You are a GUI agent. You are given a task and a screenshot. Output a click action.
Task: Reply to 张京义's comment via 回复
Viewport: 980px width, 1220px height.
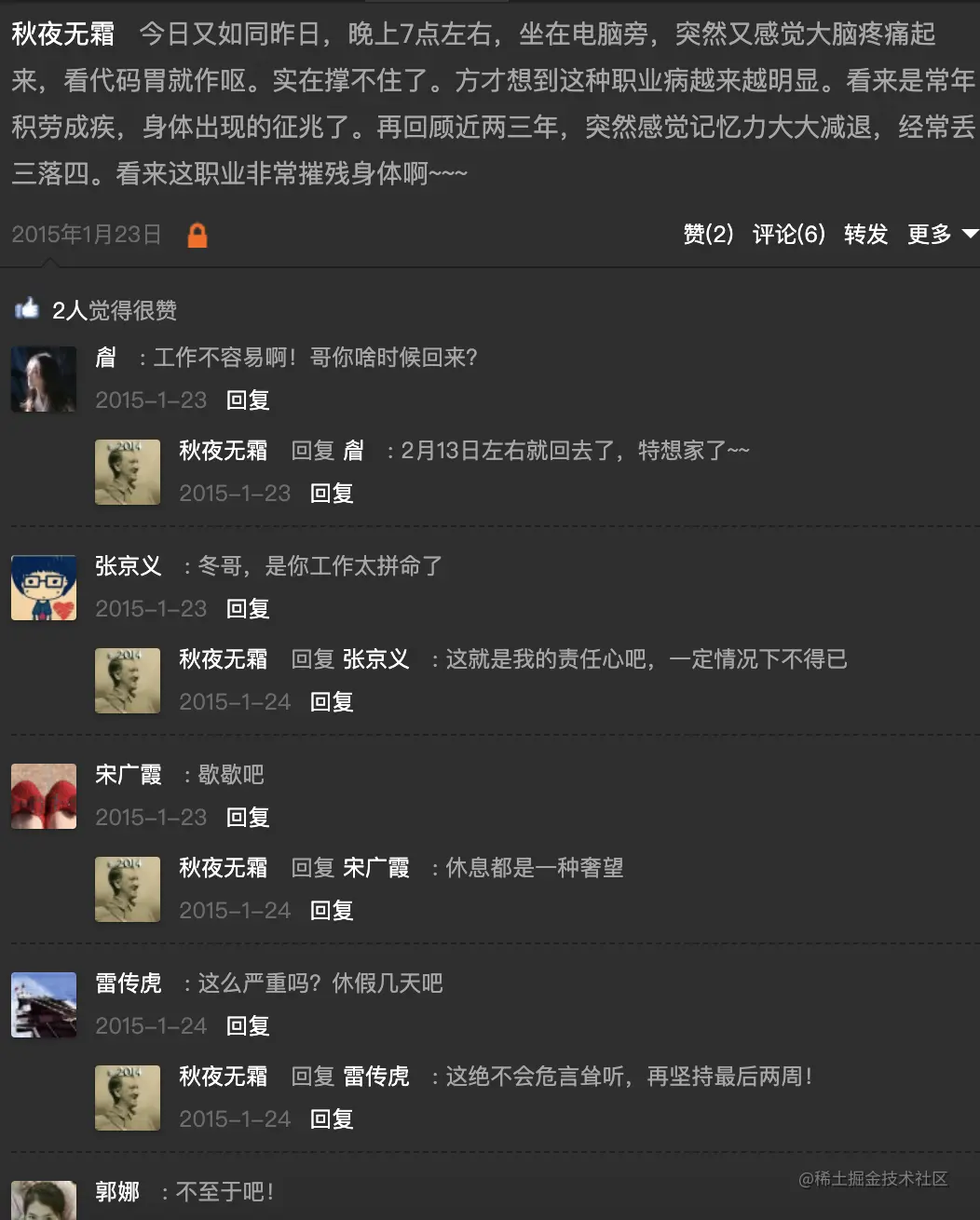[248, 609]
